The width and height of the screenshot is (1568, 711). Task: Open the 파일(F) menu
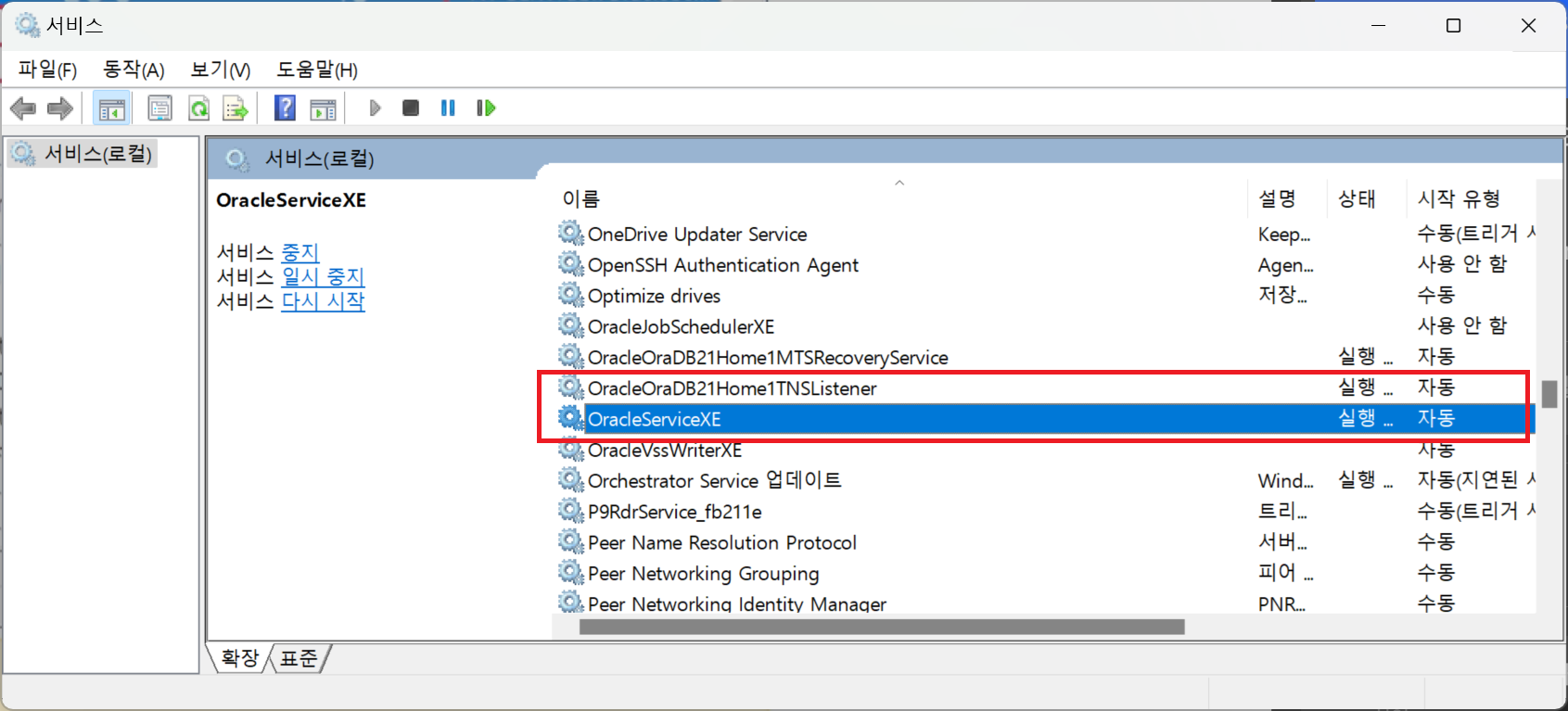[x=47, y=70]
